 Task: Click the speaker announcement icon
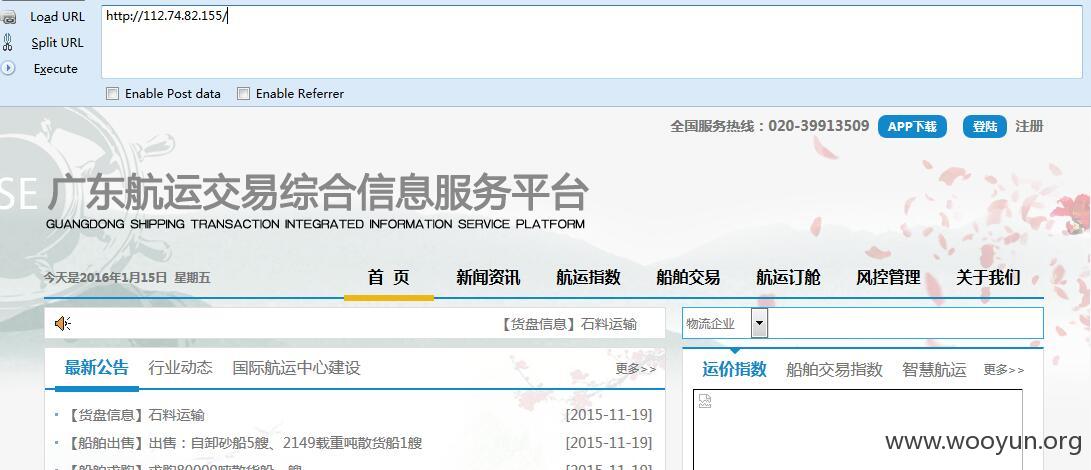coord(63,323)
